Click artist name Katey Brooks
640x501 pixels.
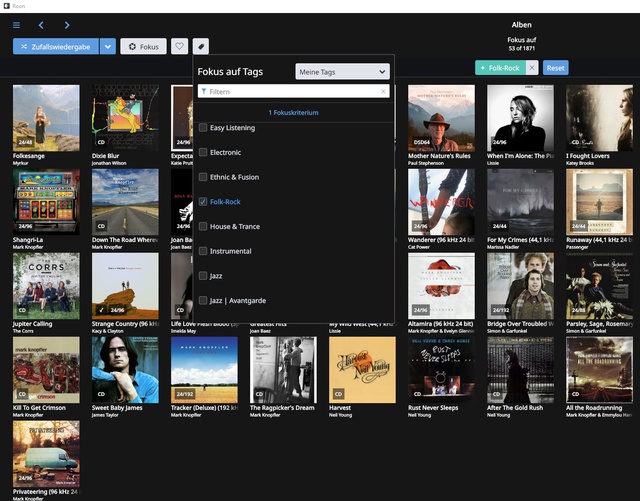pos(580,163)
